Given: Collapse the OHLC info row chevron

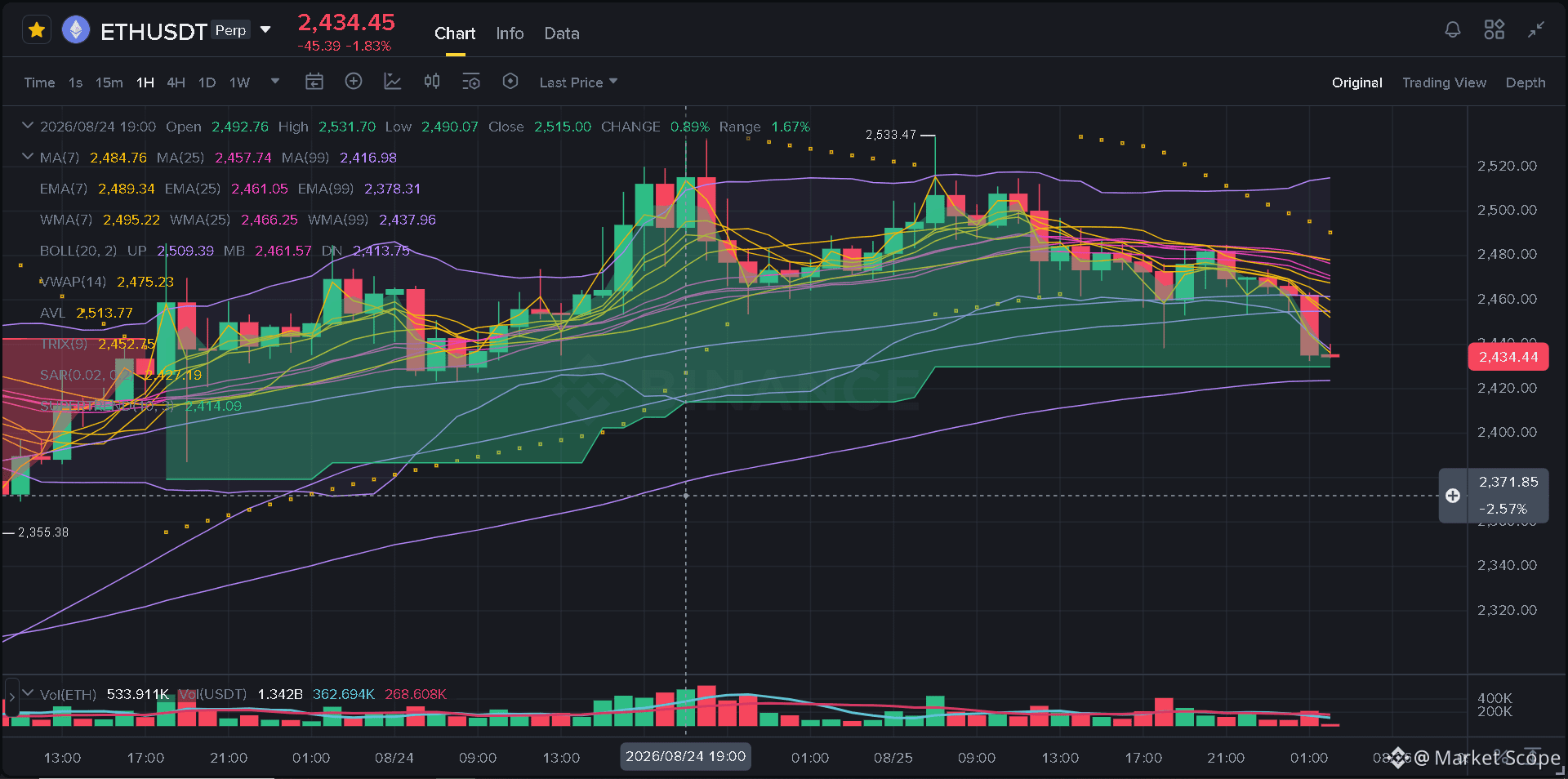Looking at the screenshot, I should pos(28,126).
